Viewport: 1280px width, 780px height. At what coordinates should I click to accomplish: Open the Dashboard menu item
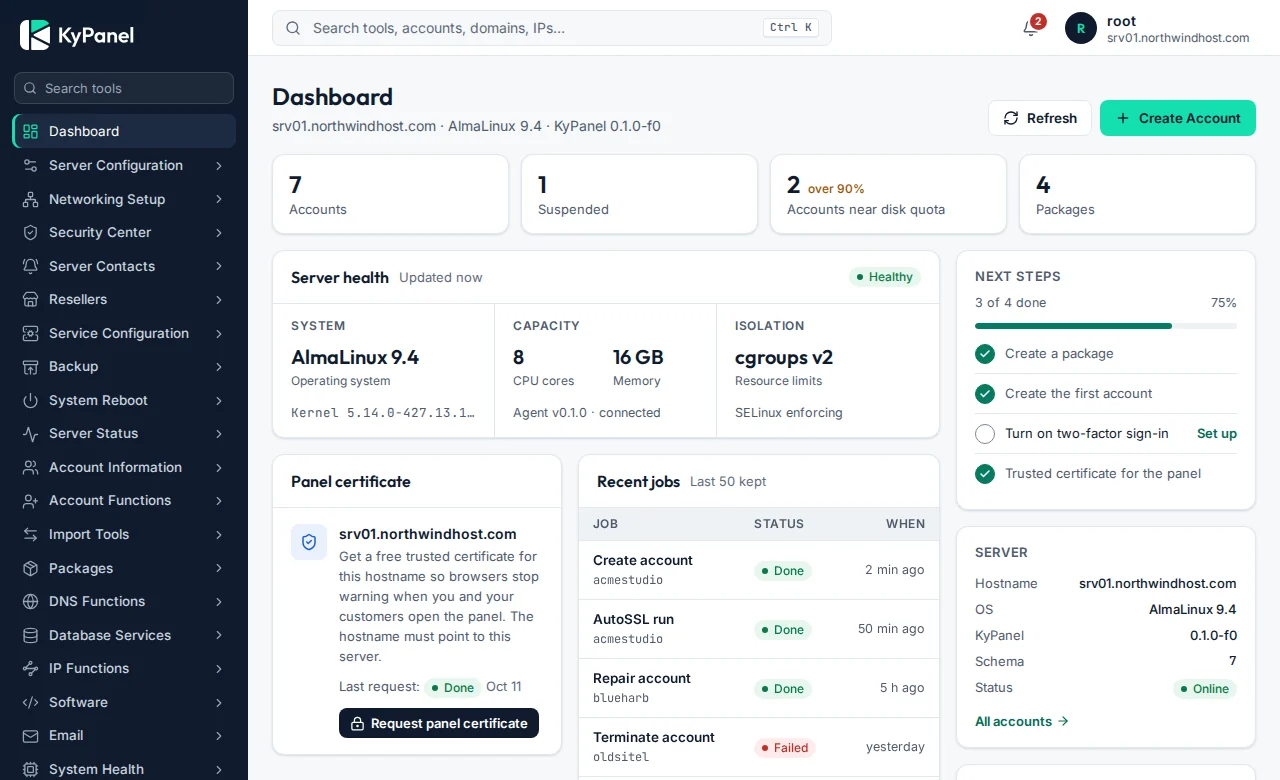124,131
